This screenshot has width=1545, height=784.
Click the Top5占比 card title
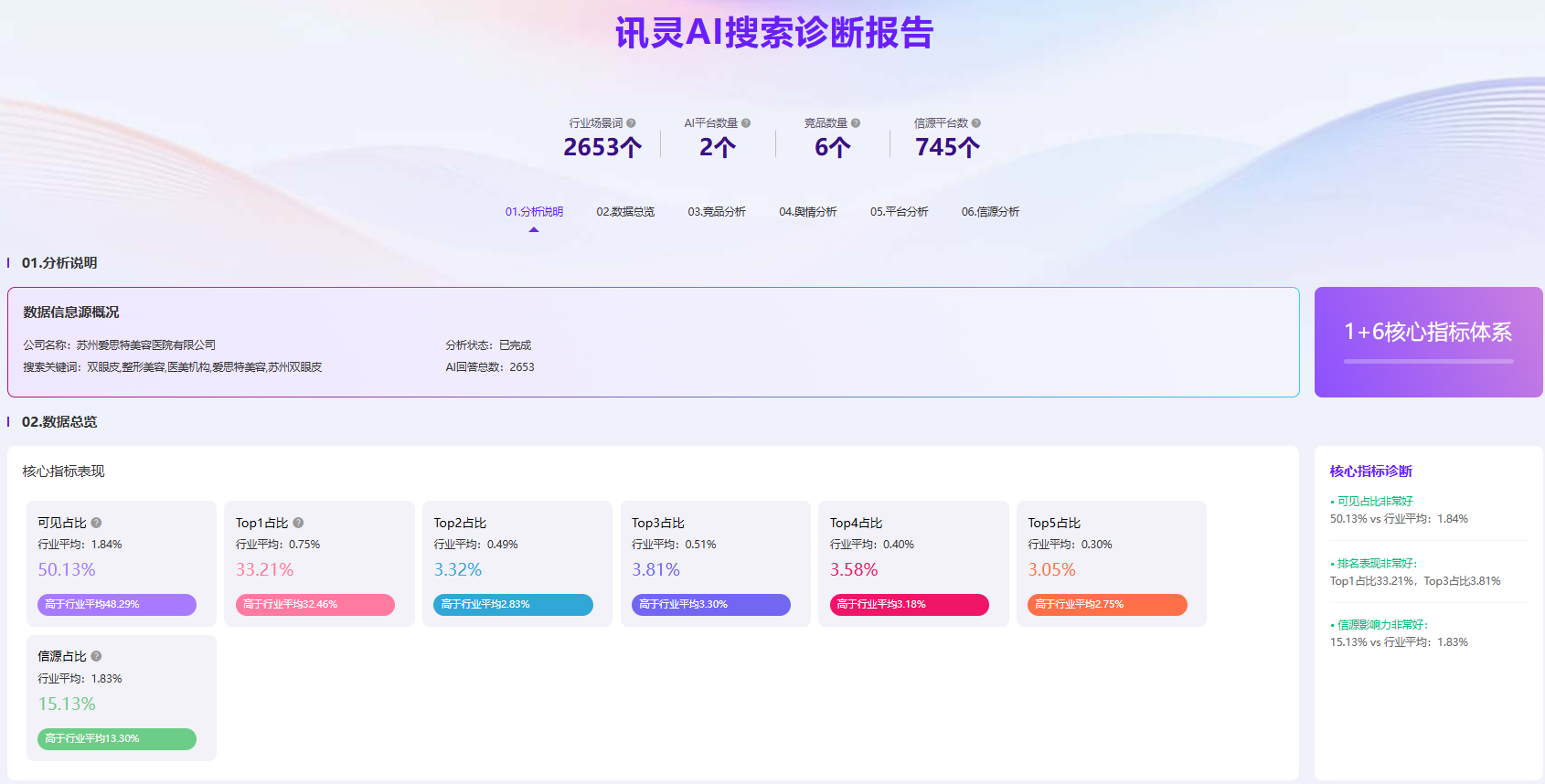tap(1054, 523)
